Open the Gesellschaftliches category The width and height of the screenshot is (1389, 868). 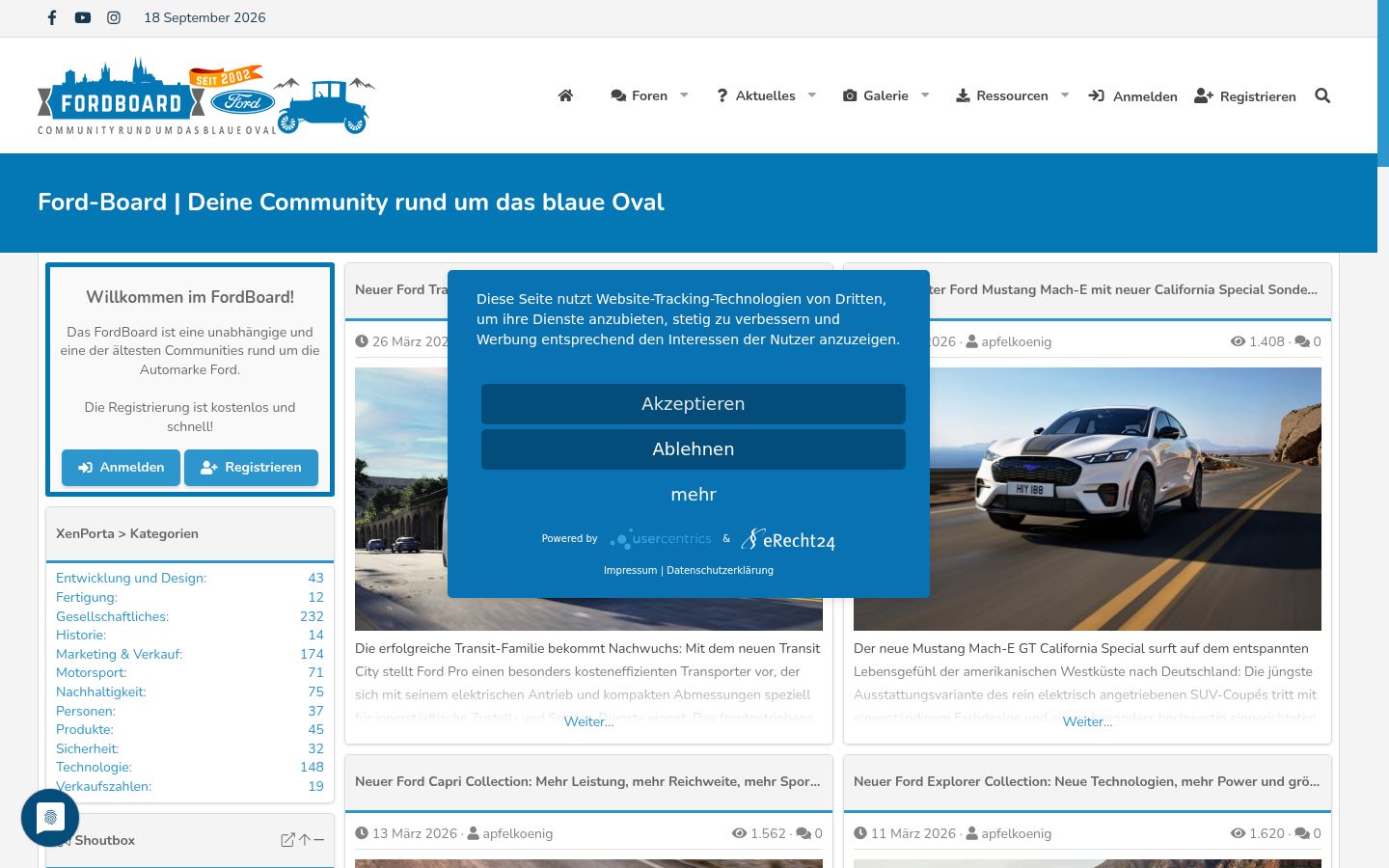pos(112,616)
